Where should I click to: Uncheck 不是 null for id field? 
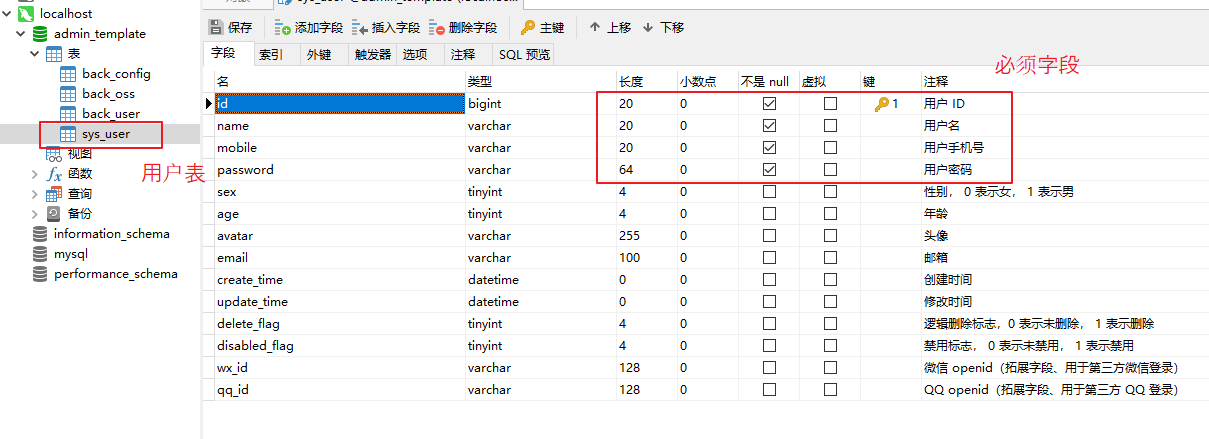tap(769, 104)
